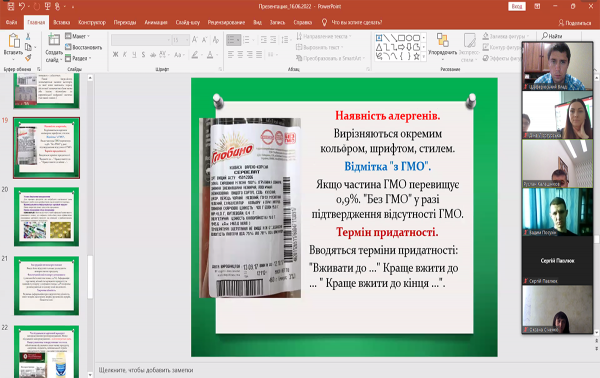Click the Increase font size icon
The image size is (600, 378).
[x=195, y=39]
